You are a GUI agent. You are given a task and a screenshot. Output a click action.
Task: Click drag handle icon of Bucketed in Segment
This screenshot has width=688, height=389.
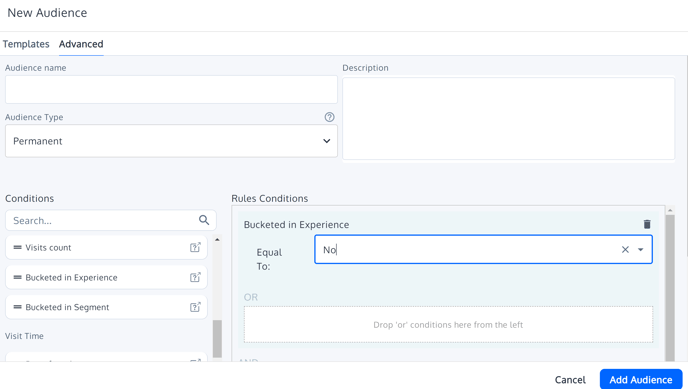[18, 307]
